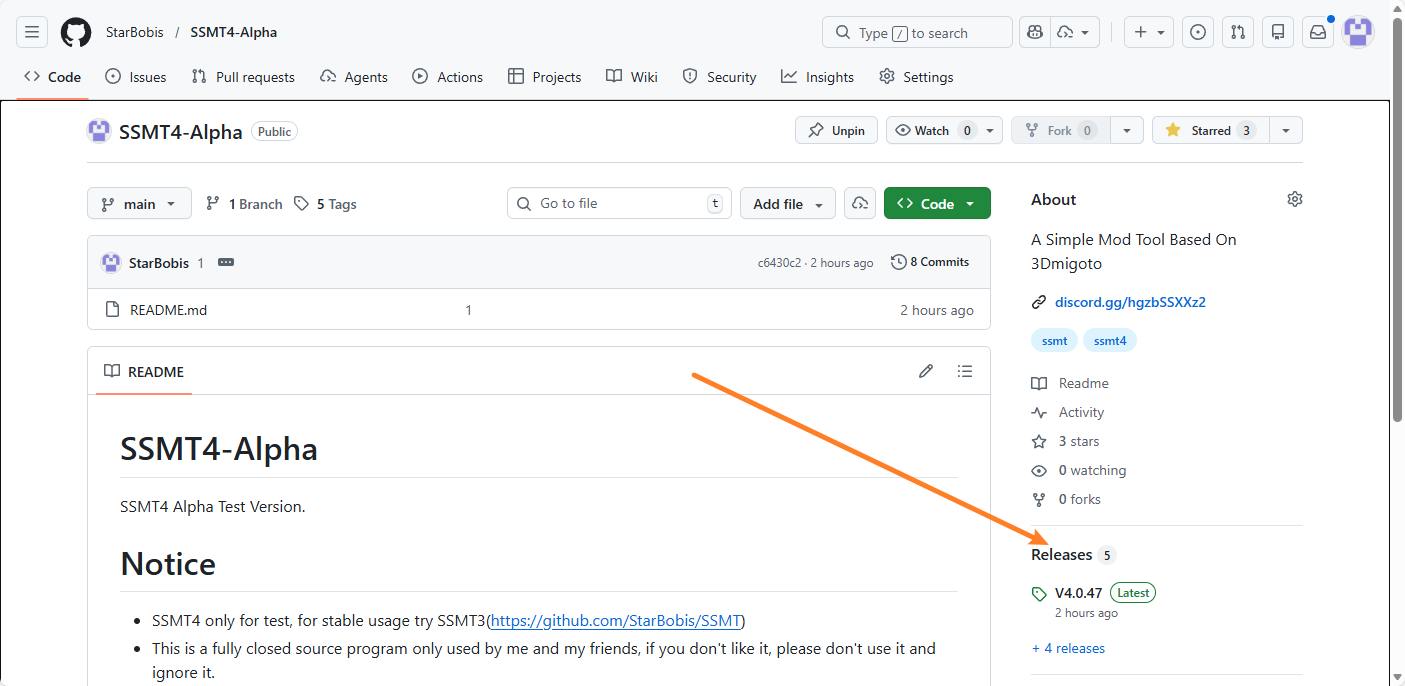Click StarBobis owner in breadcrumb
This screenshot has height=686, width=1405.
click(x=134, y=32)
